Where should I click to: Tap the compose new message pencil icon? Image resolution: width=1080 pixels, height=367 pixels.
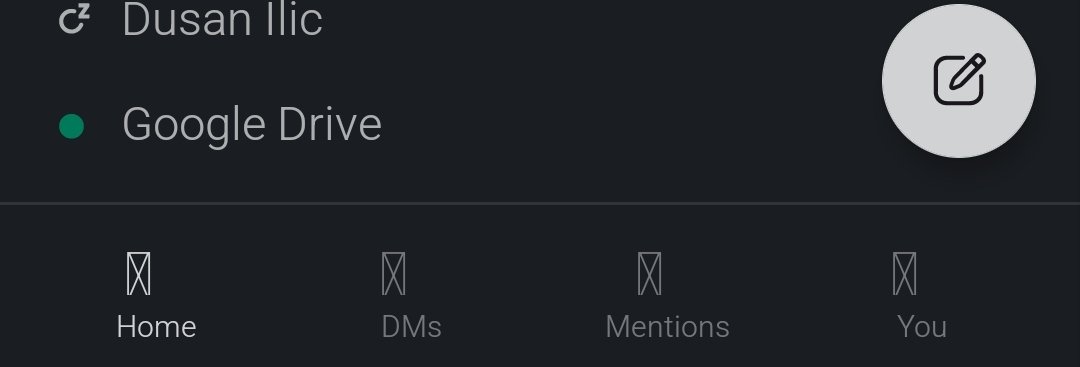pos(959,80)
